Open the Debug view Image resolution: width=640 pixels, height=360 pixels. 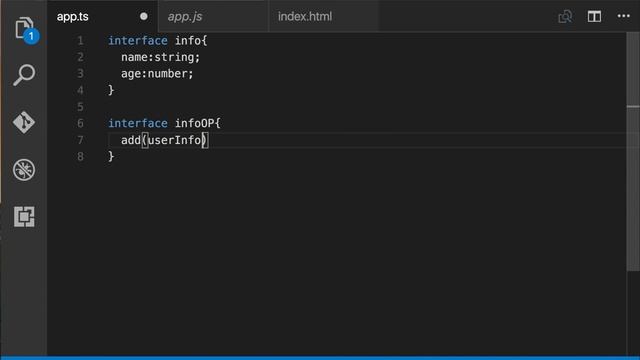pos(24,169)
